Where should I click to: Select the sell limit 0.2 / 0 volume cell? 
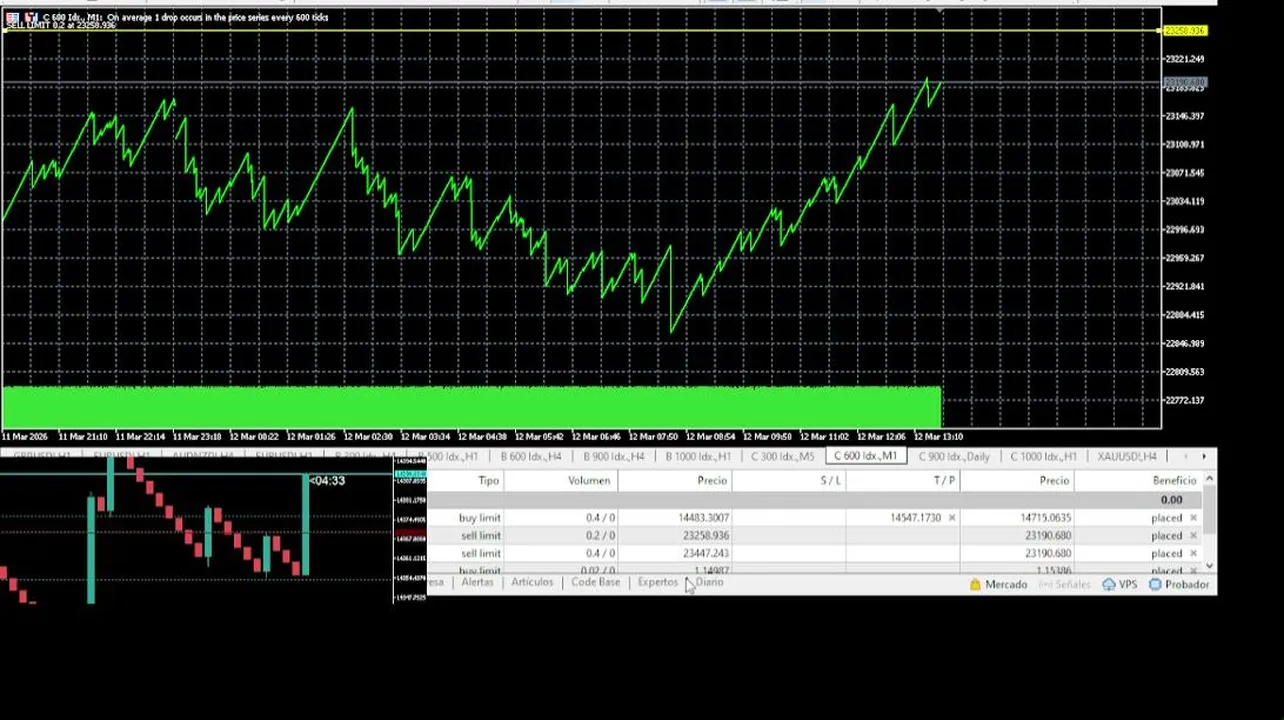(561, 536)
